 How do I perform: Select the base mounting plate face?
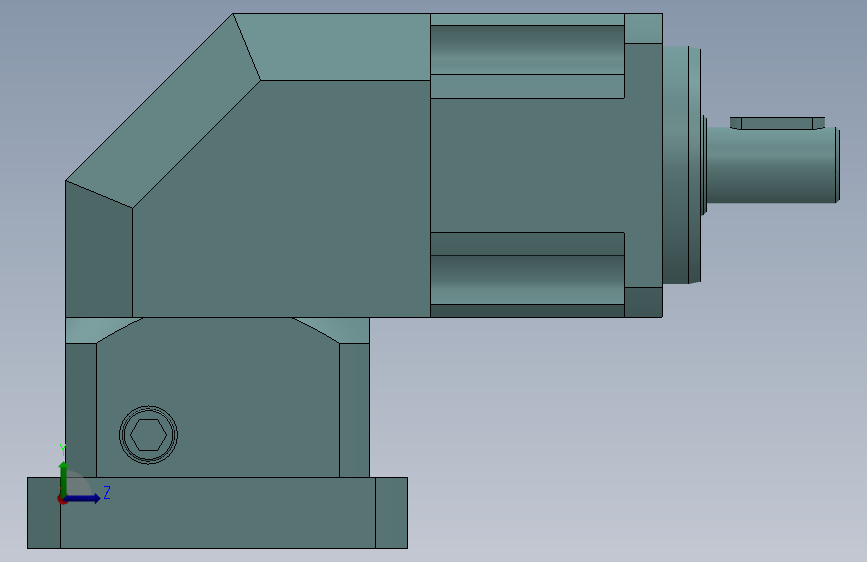[217, 513]
